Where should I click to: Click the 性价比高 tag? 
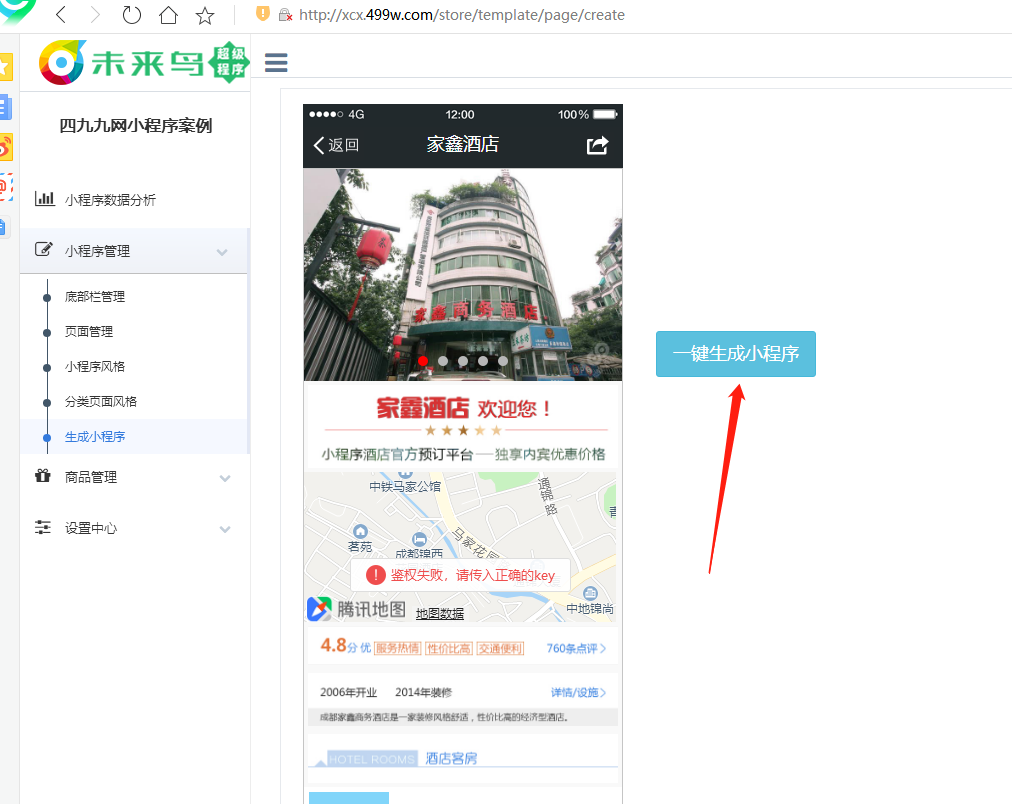[x=449, y=648]
